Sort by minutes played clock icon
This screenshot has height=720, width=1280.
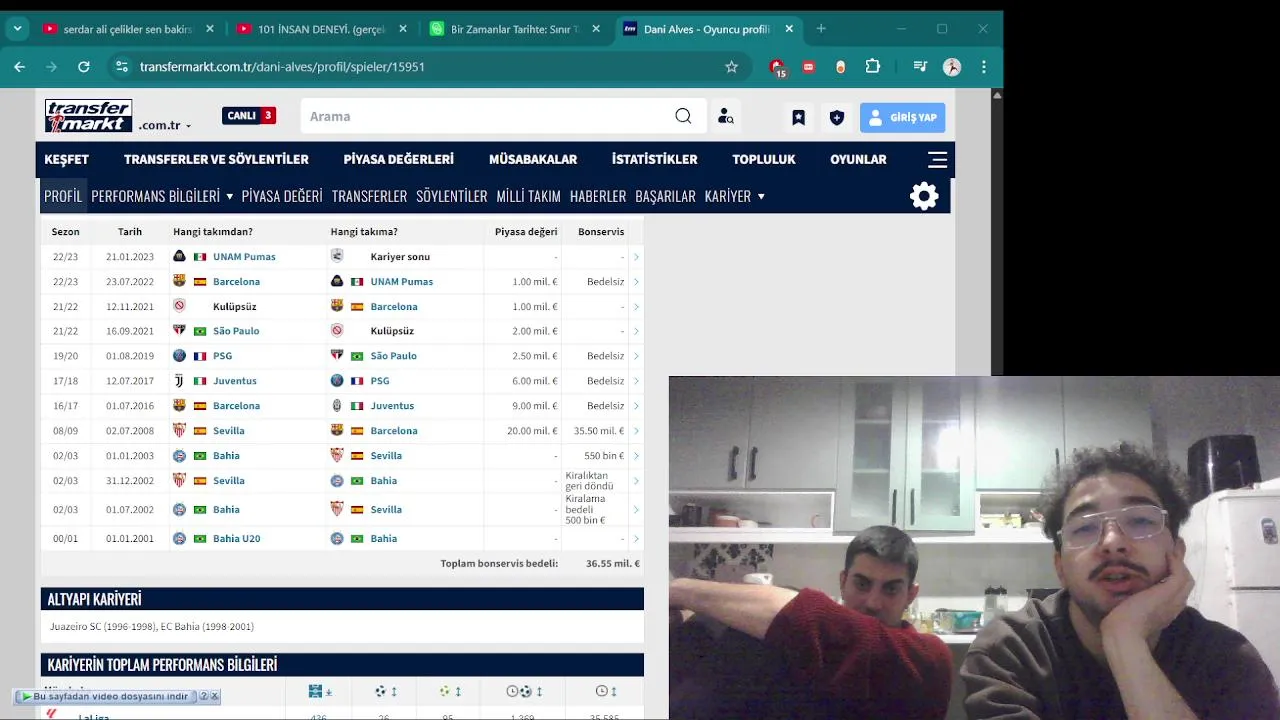(x=607, y=691)
